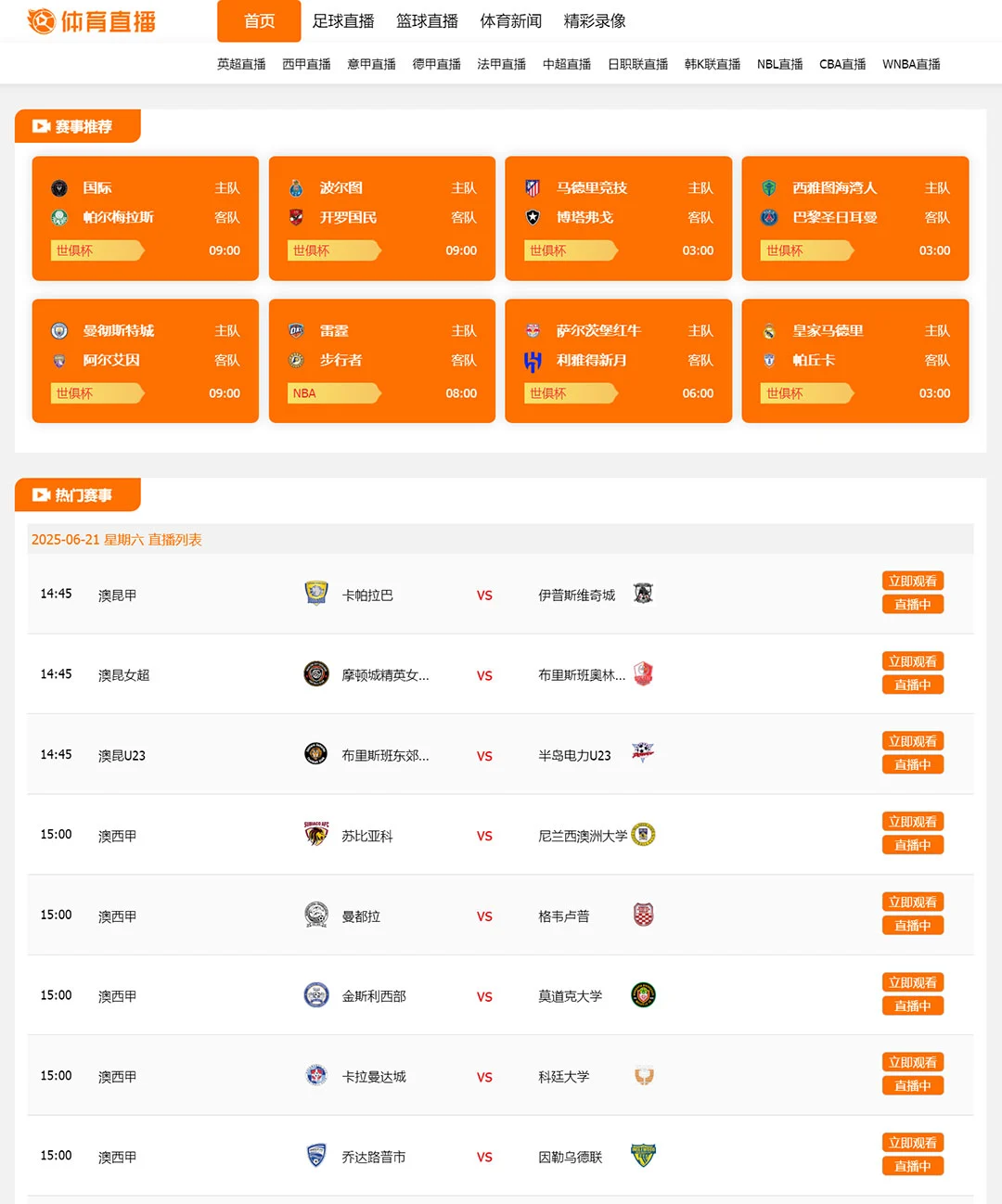Click the 莫道克大学 team crest

click(643, 995)
